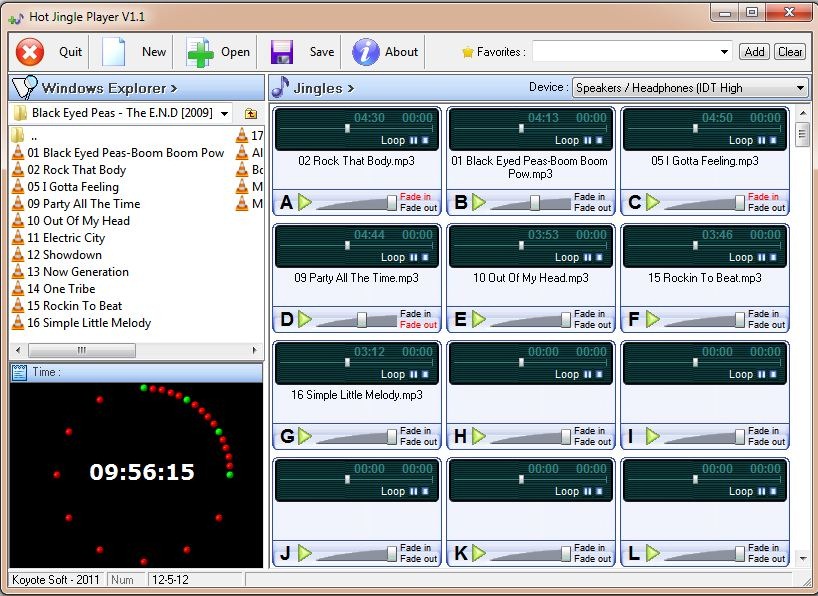Image resolution: width=818 pixels, height=596 pixels.
Task: Stop jingle C using its stop icon
Action: click(x=774, y=141)
